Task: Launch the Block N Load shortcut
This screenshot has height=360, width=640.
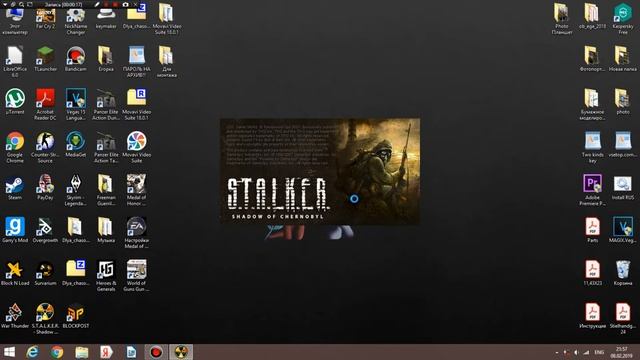Action: pos(15,273)
